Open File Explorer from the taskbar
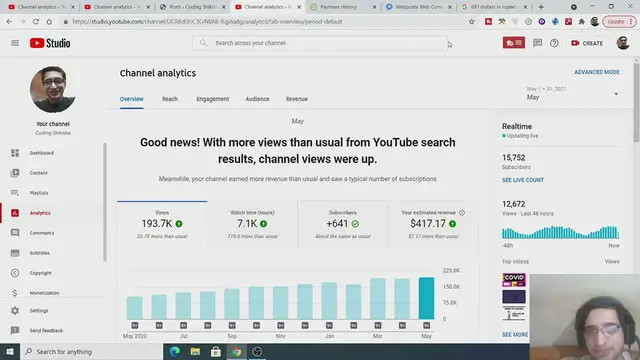Screen dimensions: 640x360 point(195,351)
